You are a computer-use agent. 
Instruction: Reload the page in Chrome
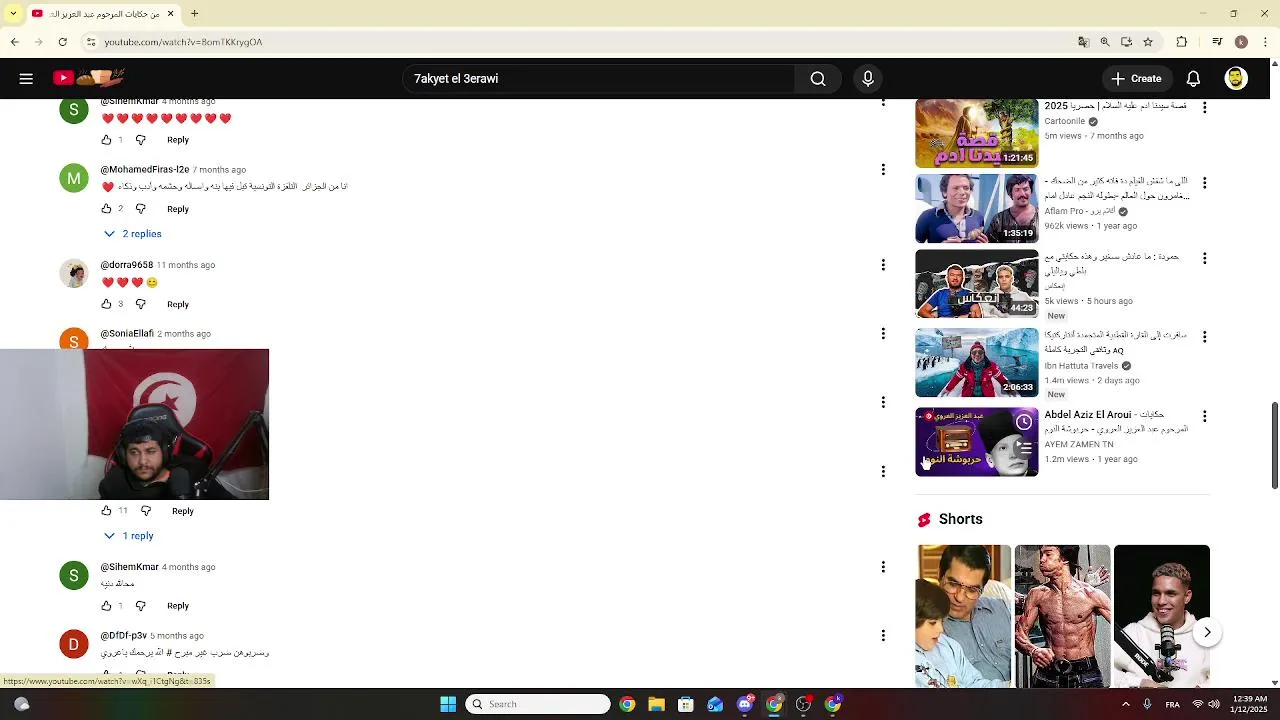[x=62, y=42]
